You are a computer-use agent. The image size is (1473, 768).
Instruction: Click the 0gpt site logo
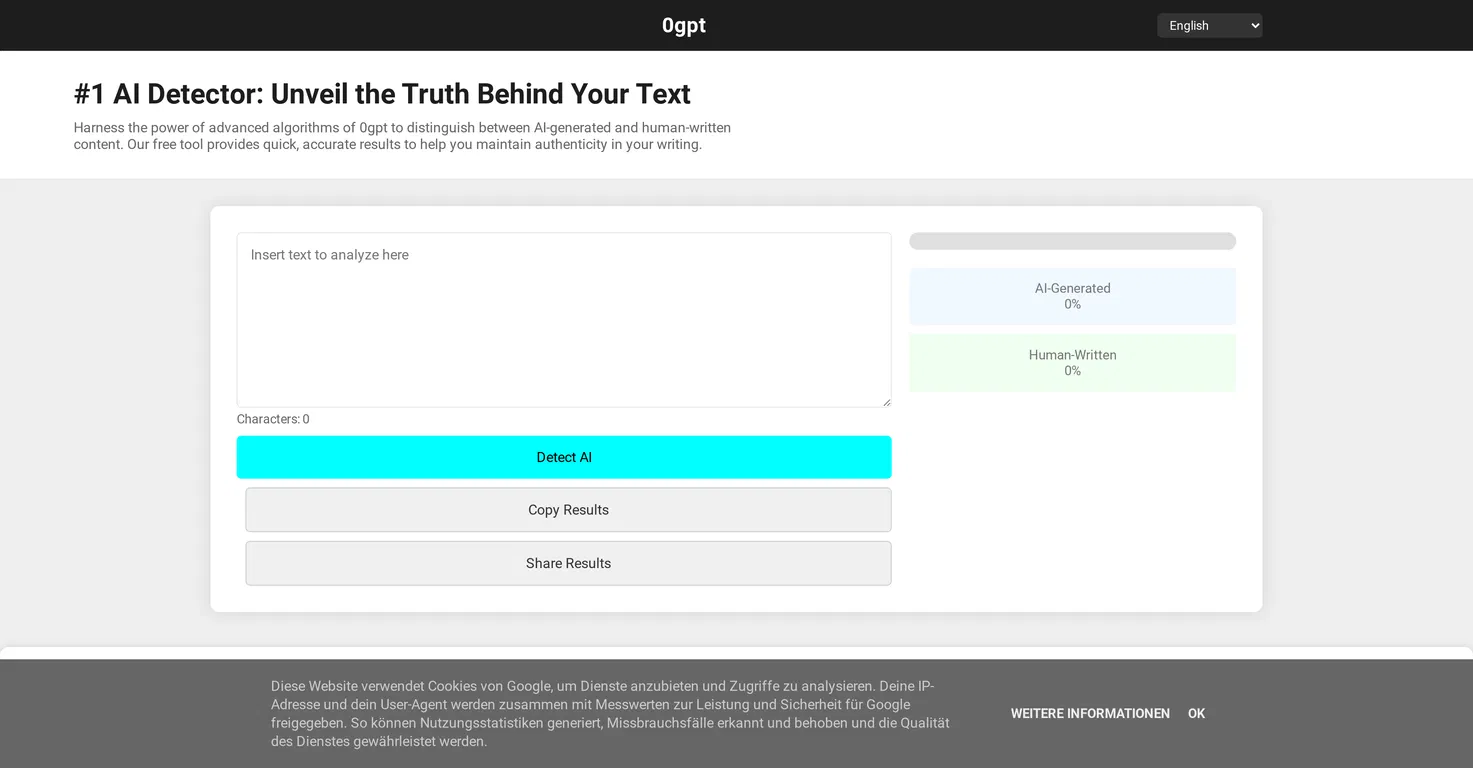tap(684, 25)
